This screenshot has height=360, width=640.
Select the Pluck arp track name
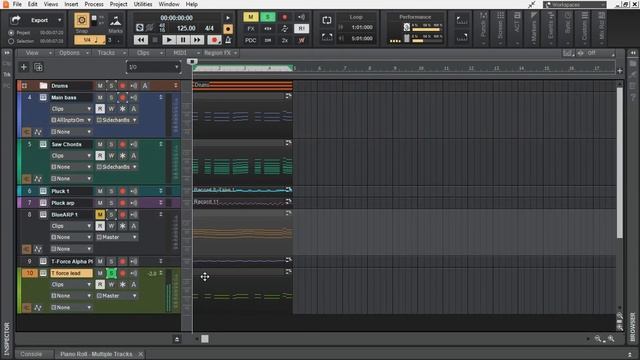(x=71, y=203)
